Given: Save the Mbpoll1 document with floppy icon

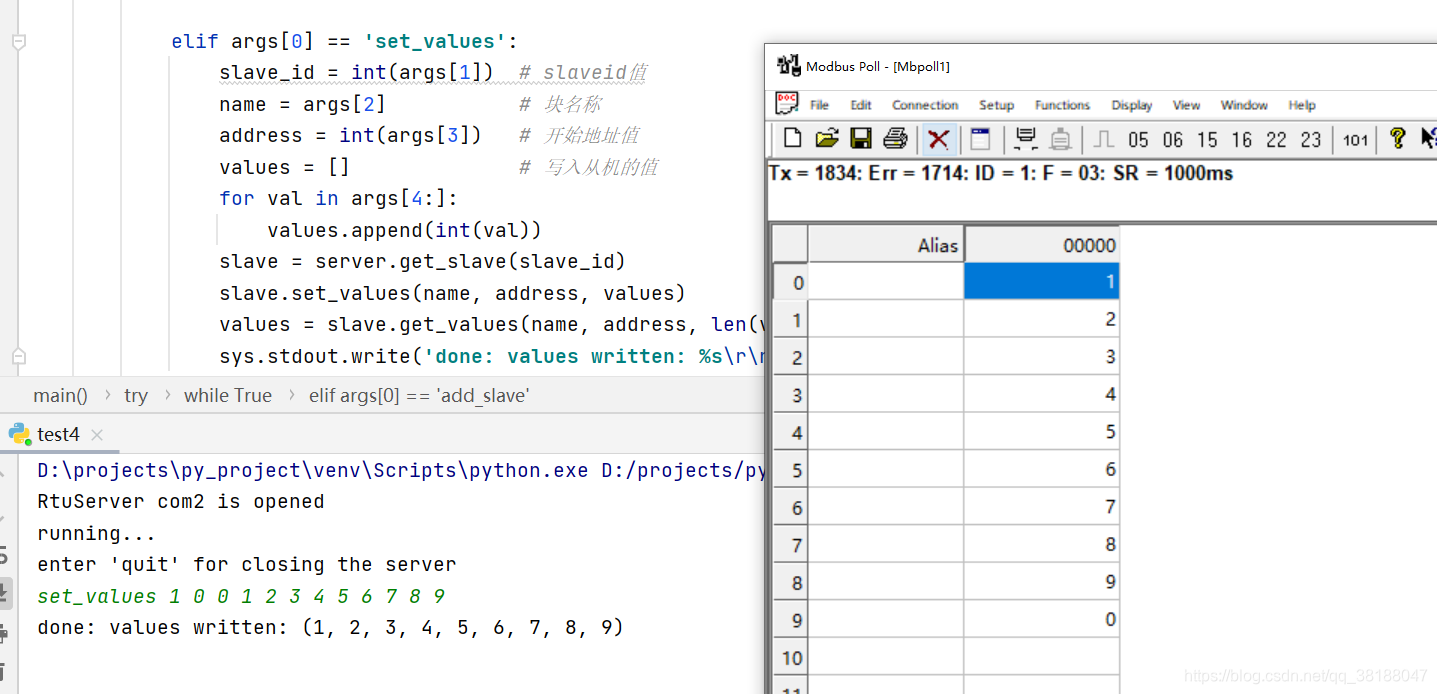Looking at the screenshot, I should click(x=860, y=139).
